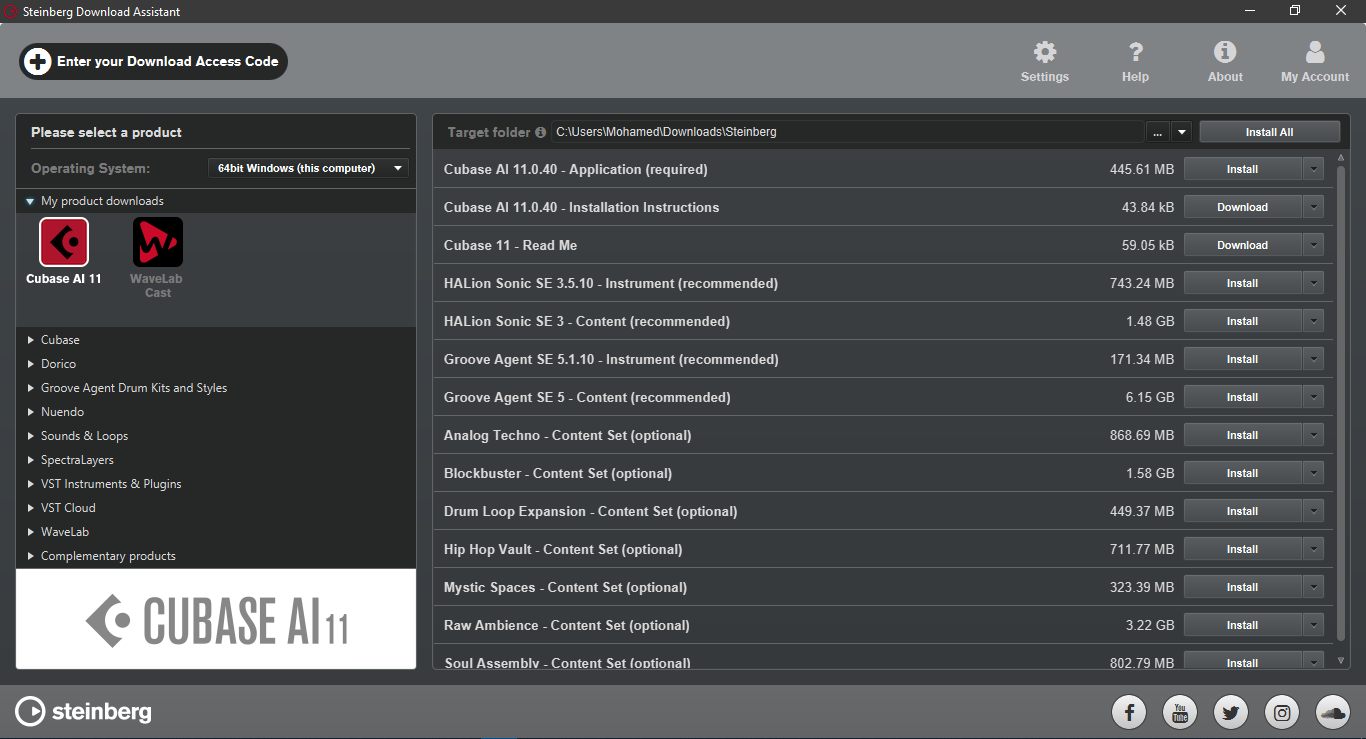Install Hip Hop Vault Content Set
1366x739 pixels.
coord(1243,549)
